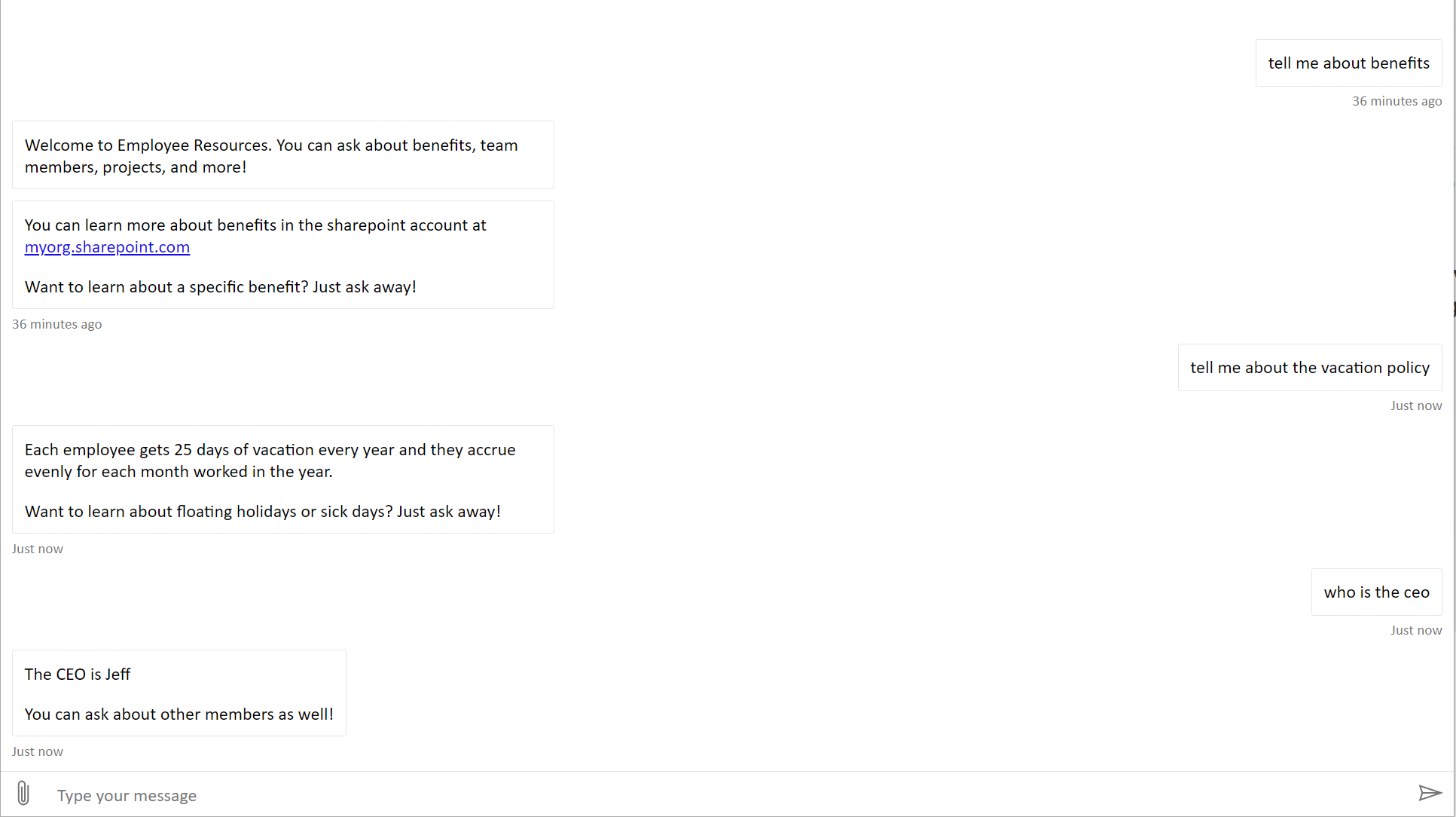Click the send message arrow icon
The image size is (1456, 817).
[1430, 793]
